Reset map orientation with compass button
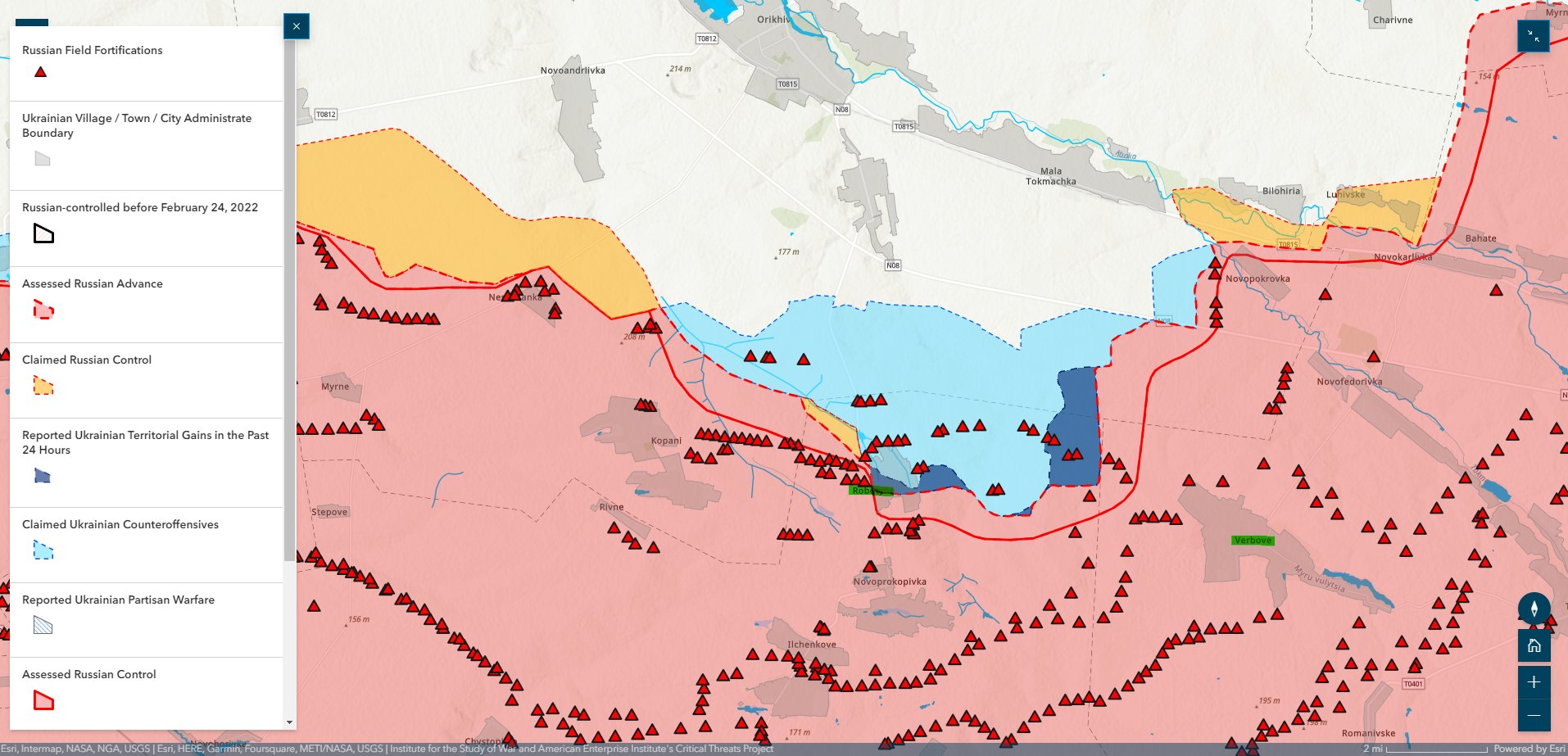The width and height of the screenshot is (1568, 756). tap(1534, 609)
